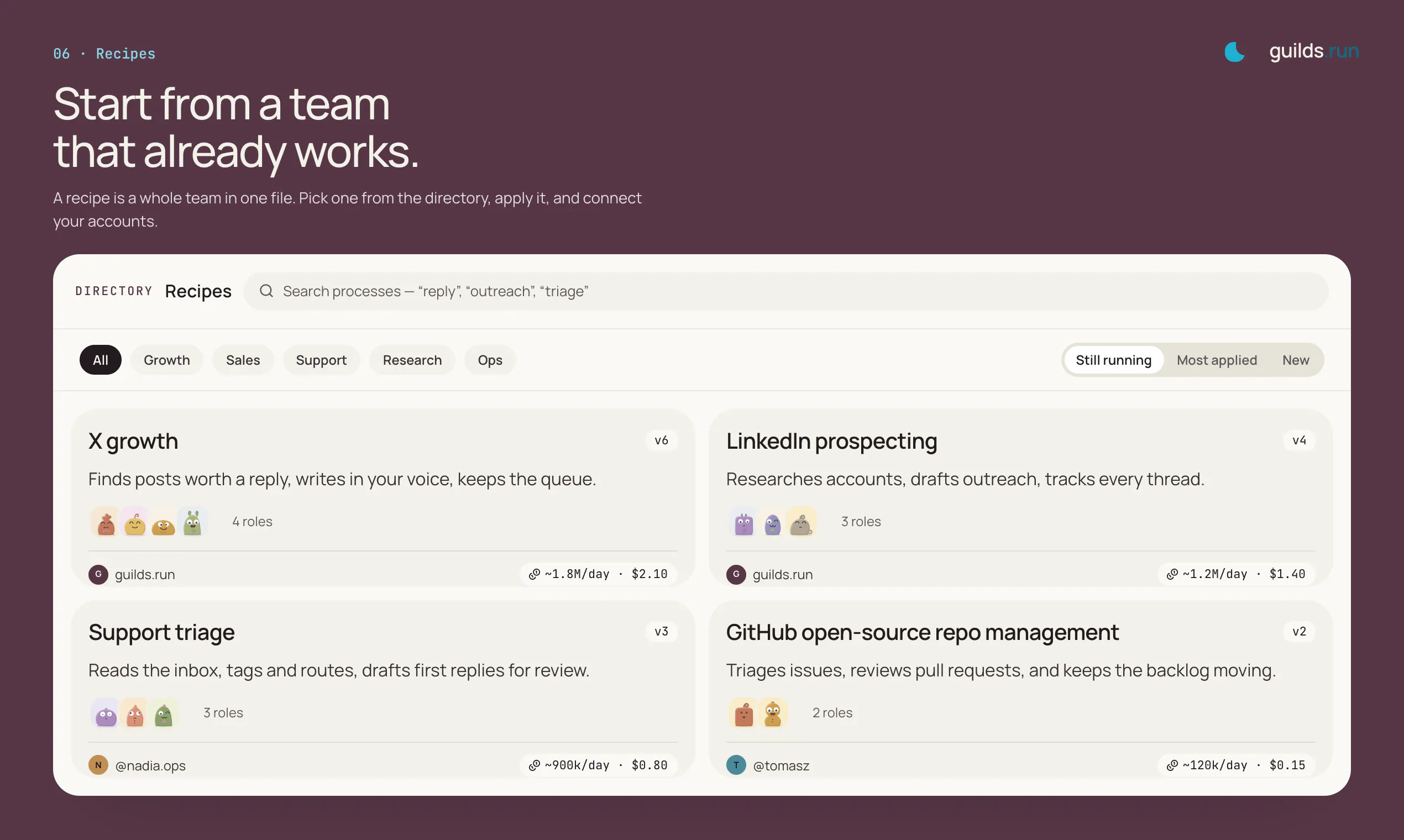Click the v6 version badge on X growth

point(661,440)
